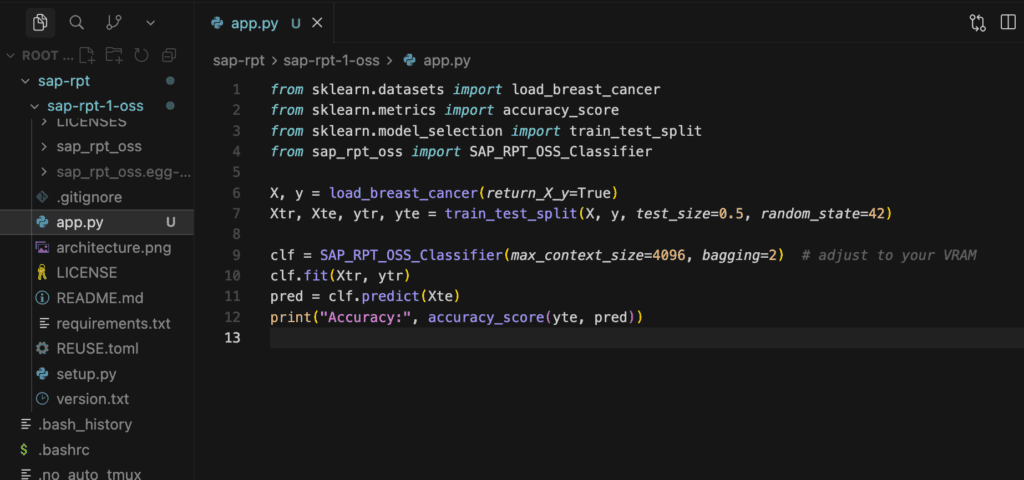Open Changes compare icon in editor toolbar
Viewport: 1024px width, 480px height.
(977, 22)
